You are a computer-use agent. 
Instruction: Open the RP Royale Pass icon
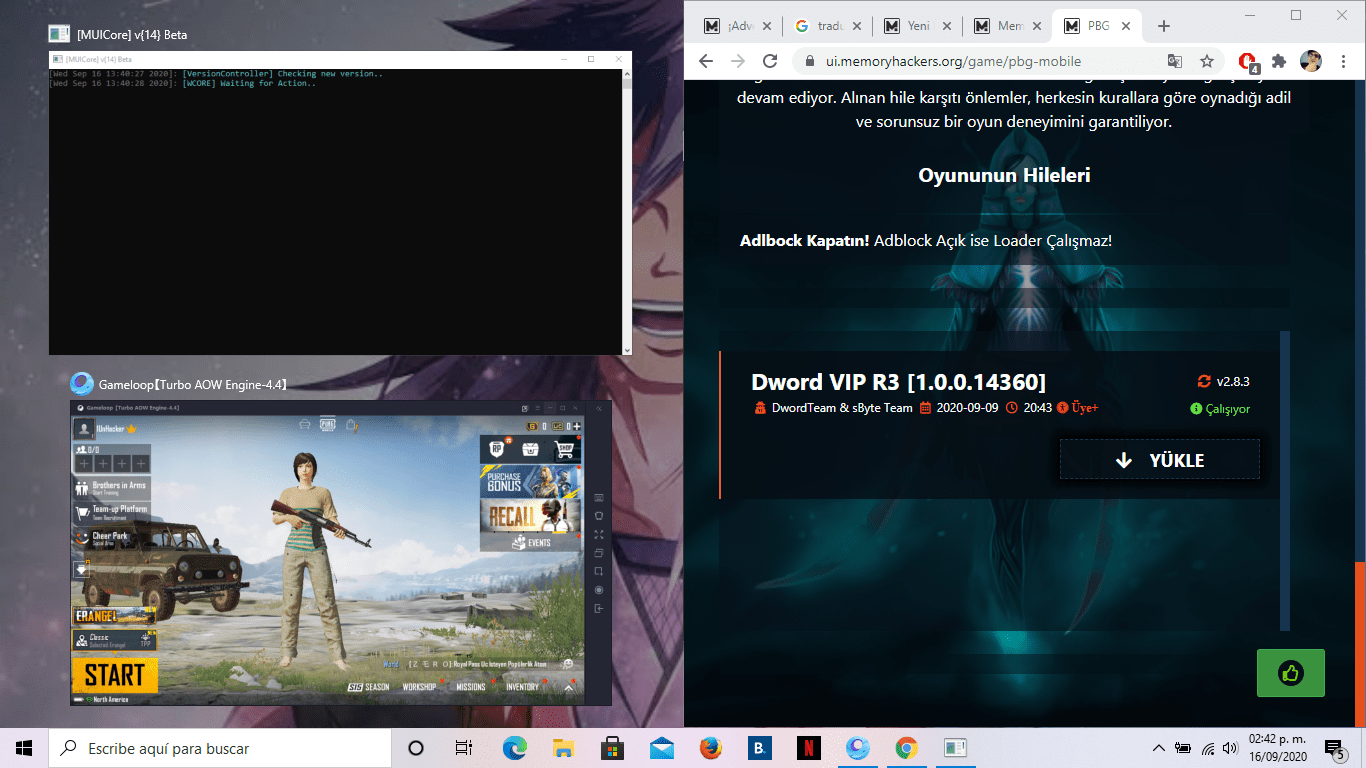click(x=497, y=450)
